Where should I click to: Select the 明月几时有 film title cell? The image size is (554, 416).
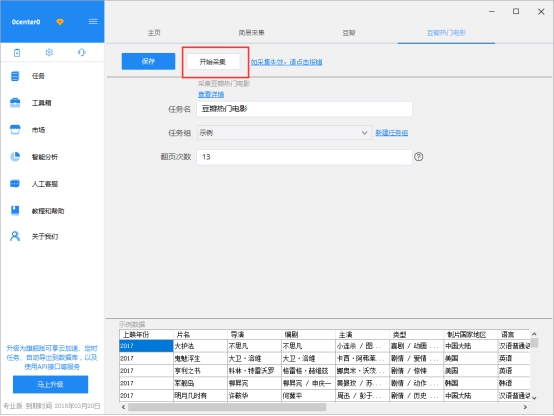[x=200, y=396]
